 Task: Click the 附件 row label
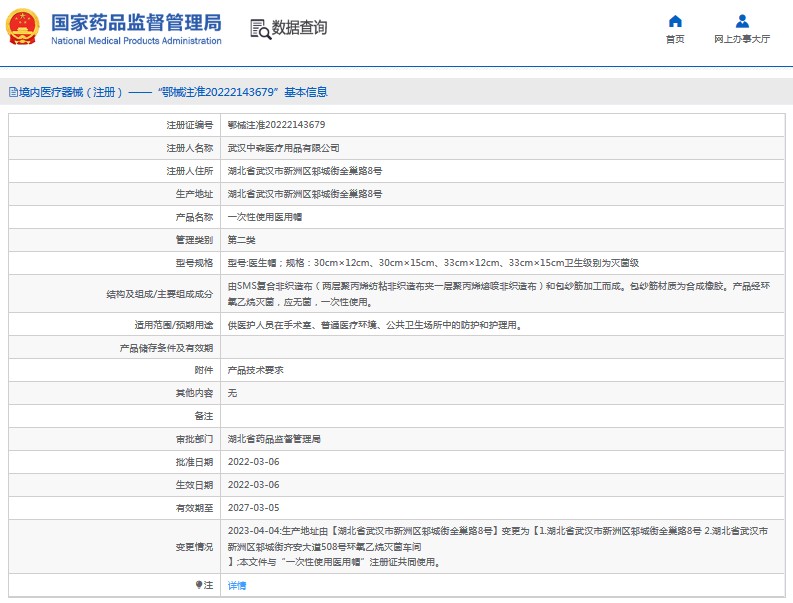(204, 370)
